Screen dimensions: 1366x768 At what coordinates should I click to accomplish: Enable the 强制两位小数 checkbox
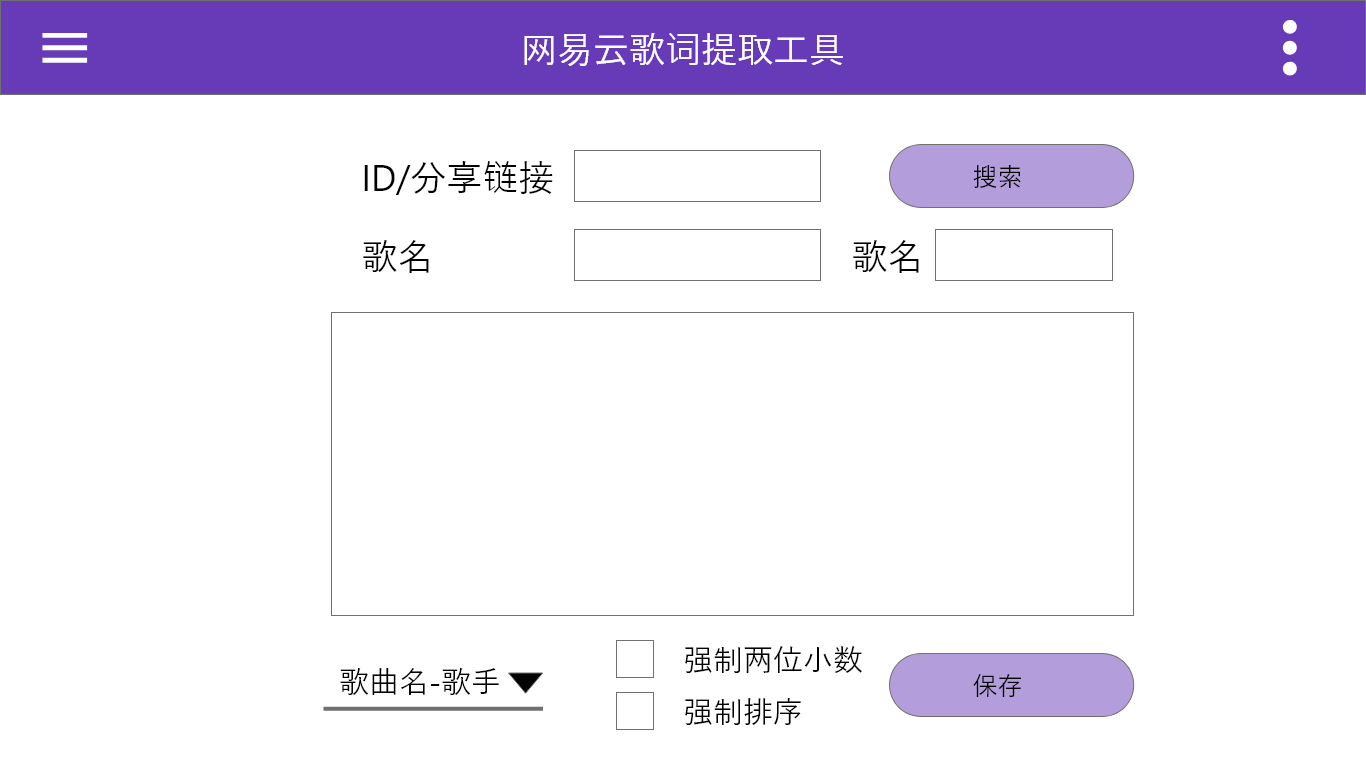635,659
